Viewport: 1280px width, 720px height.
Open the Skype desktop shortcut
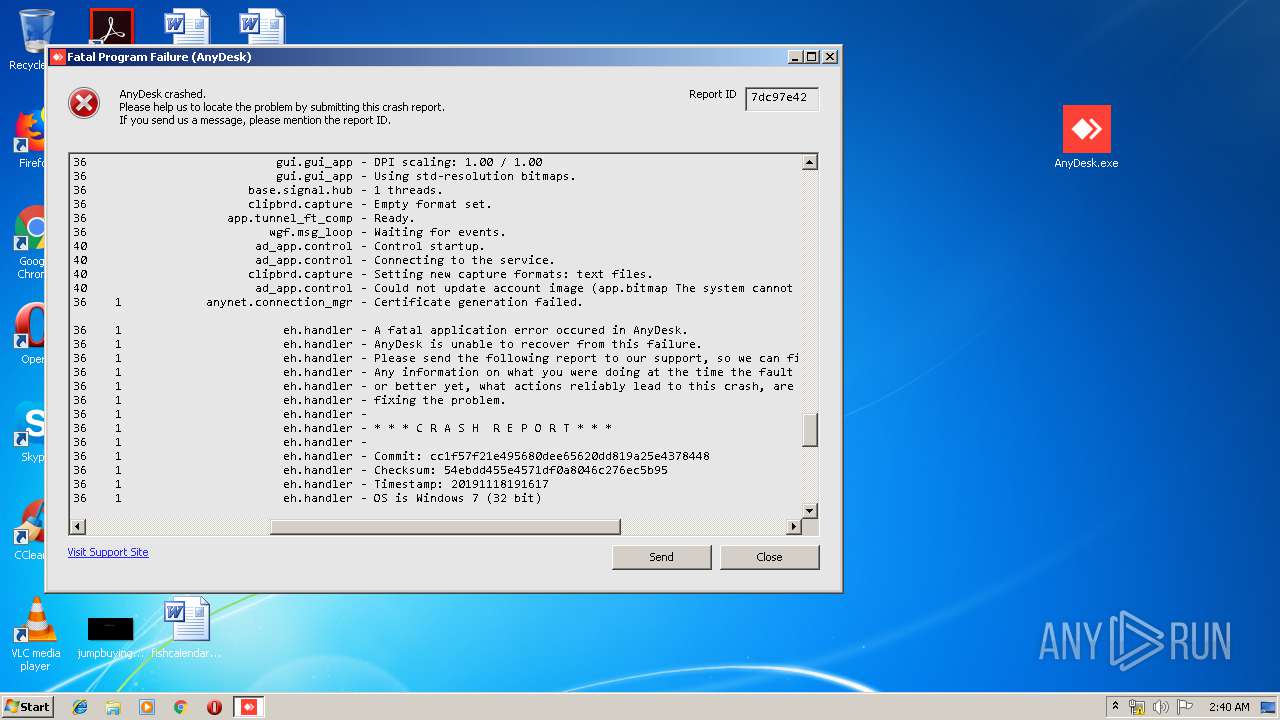pyautogui.click(x=31, y=432)
